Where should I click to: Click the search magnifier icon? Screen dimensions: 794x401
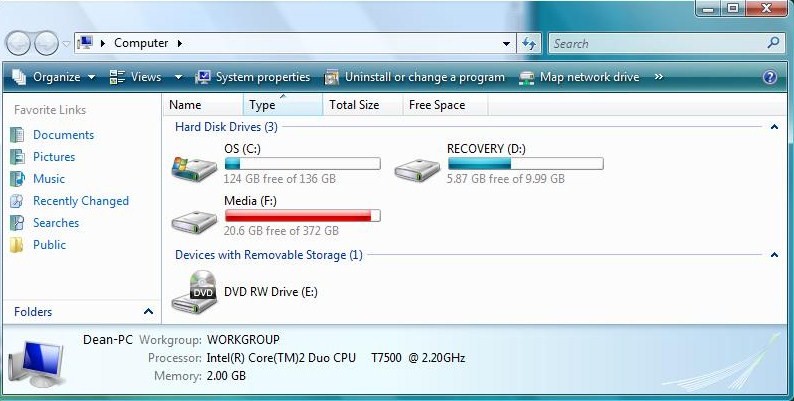(773, 43)
